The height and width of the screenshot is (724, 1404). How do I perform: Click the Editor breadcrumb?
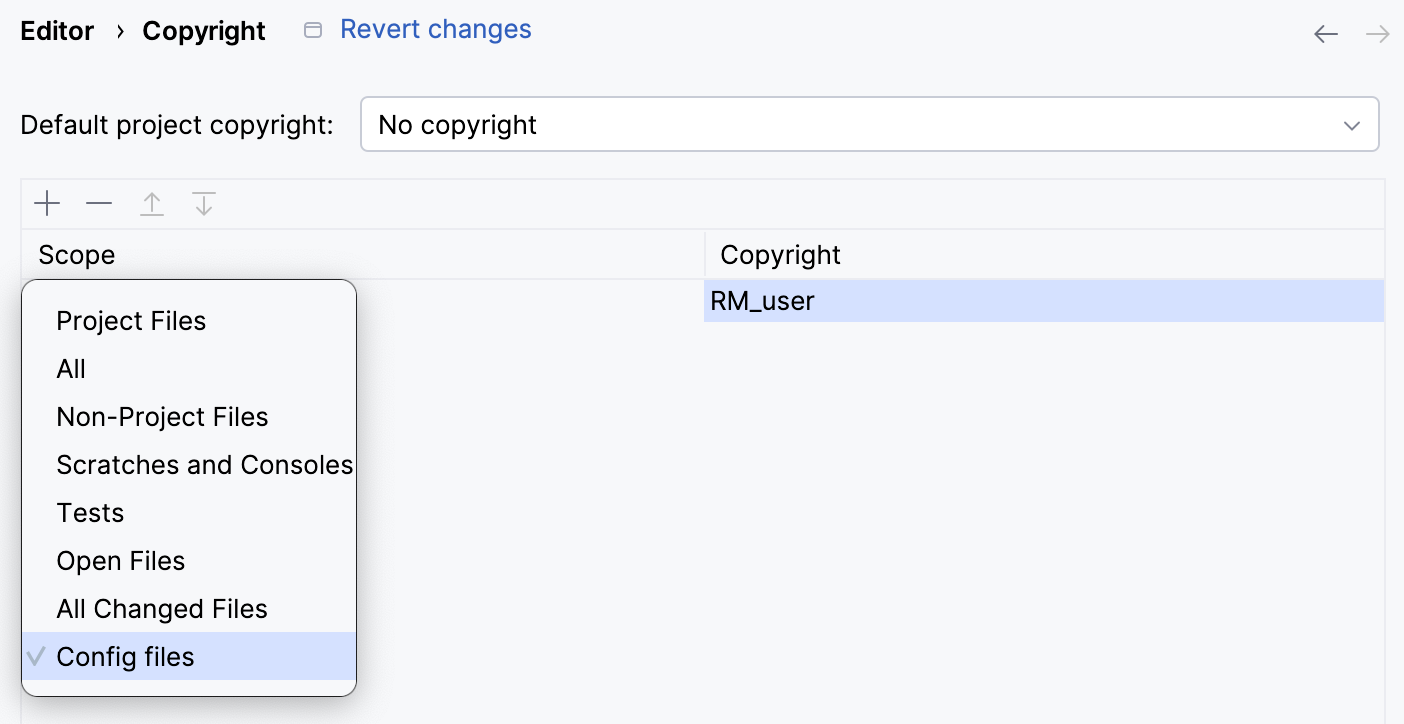coord(57,31)
